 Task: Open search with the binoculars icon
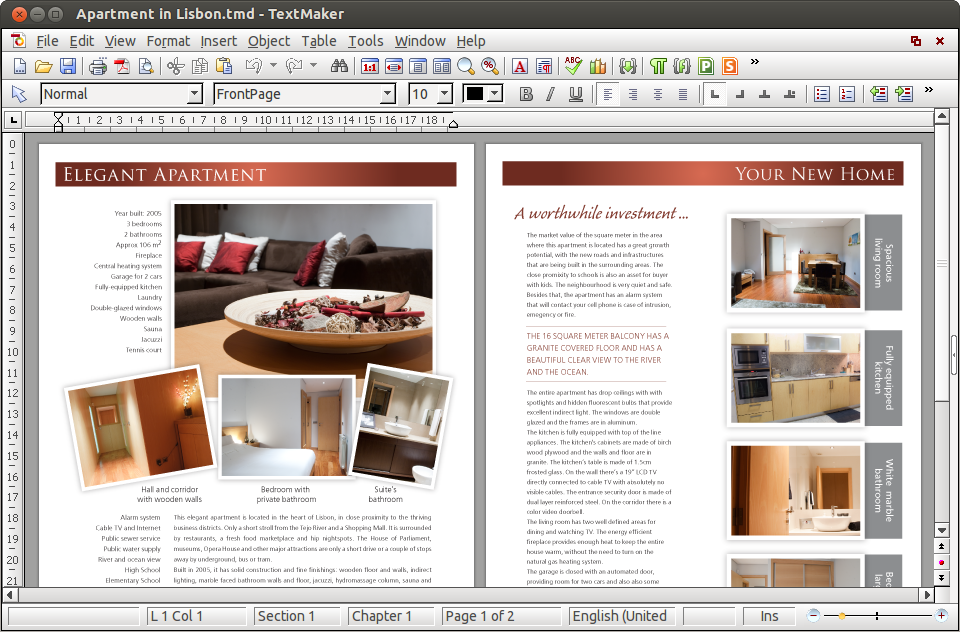[339, 66]
